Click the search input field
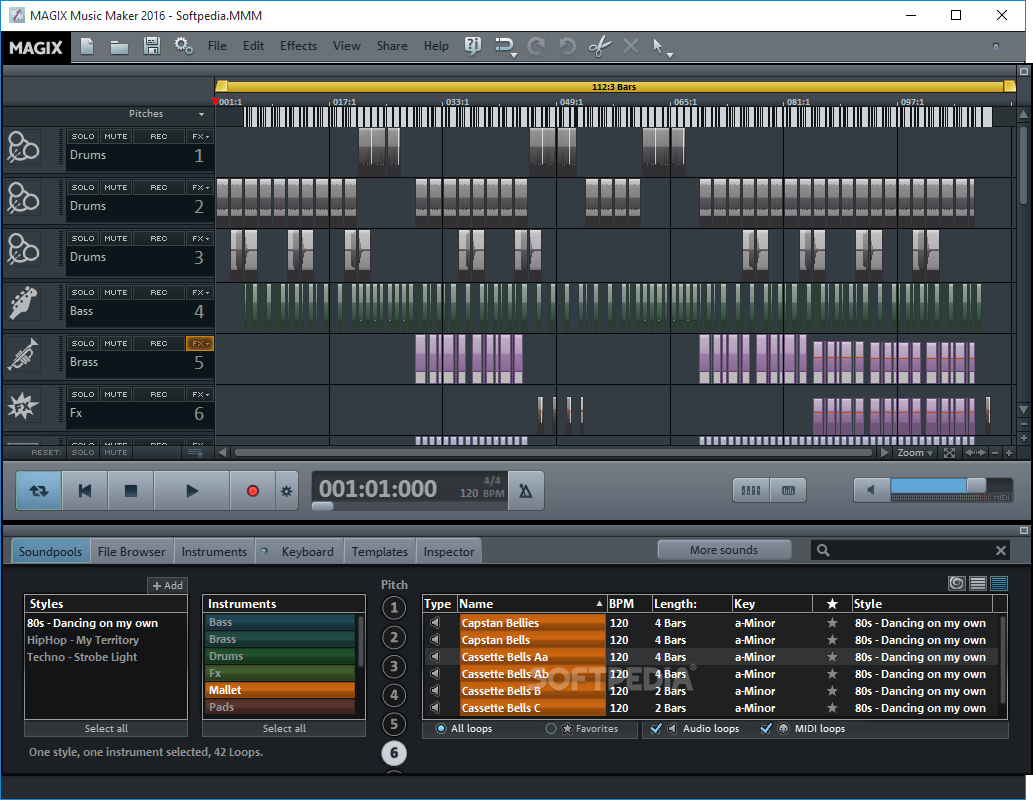Image resolution: width=1033 pixels, height=800 pixels. pos(912,550)
